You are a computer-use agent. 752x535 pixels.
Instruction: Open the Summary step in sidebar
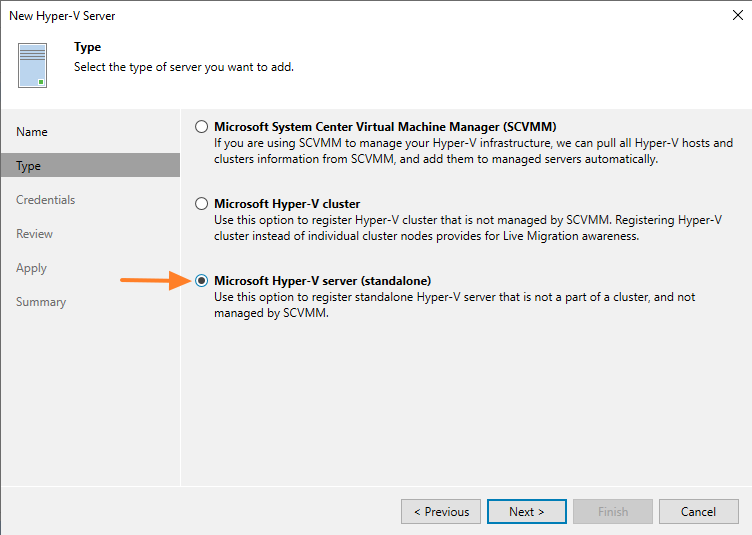pos(41,302)
